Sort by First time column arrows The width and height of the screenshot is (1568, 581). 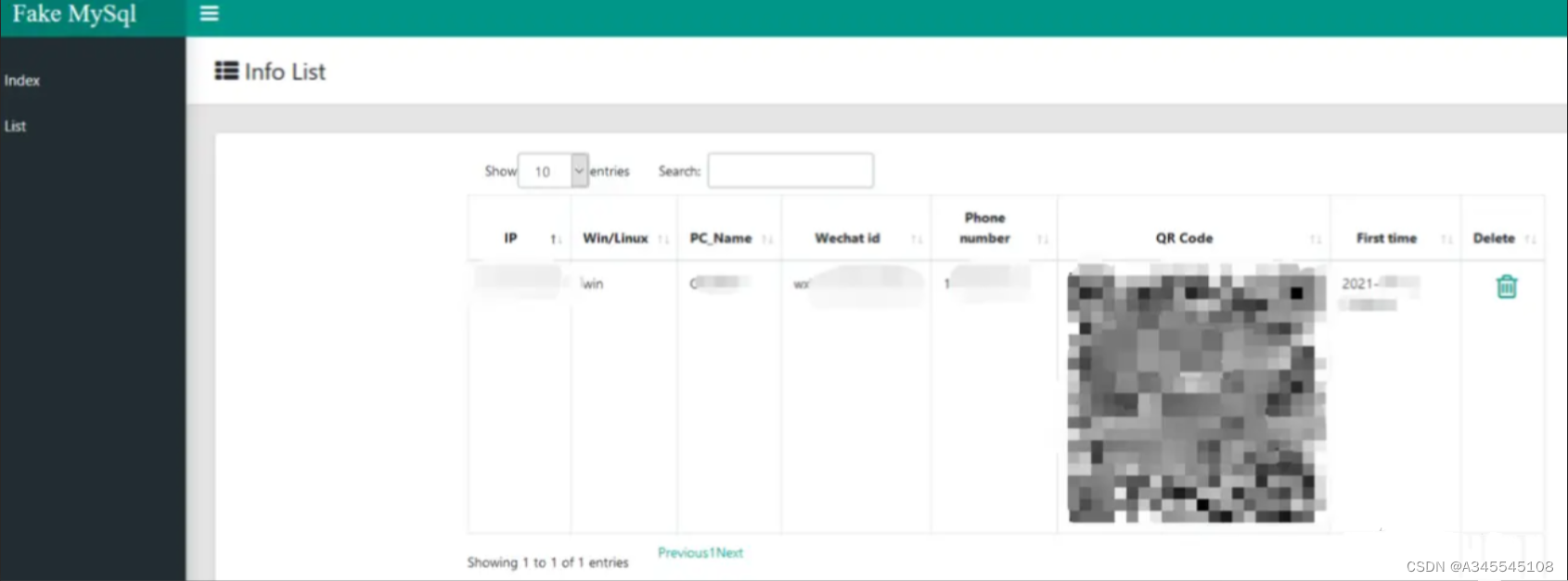coord(1446,239)
